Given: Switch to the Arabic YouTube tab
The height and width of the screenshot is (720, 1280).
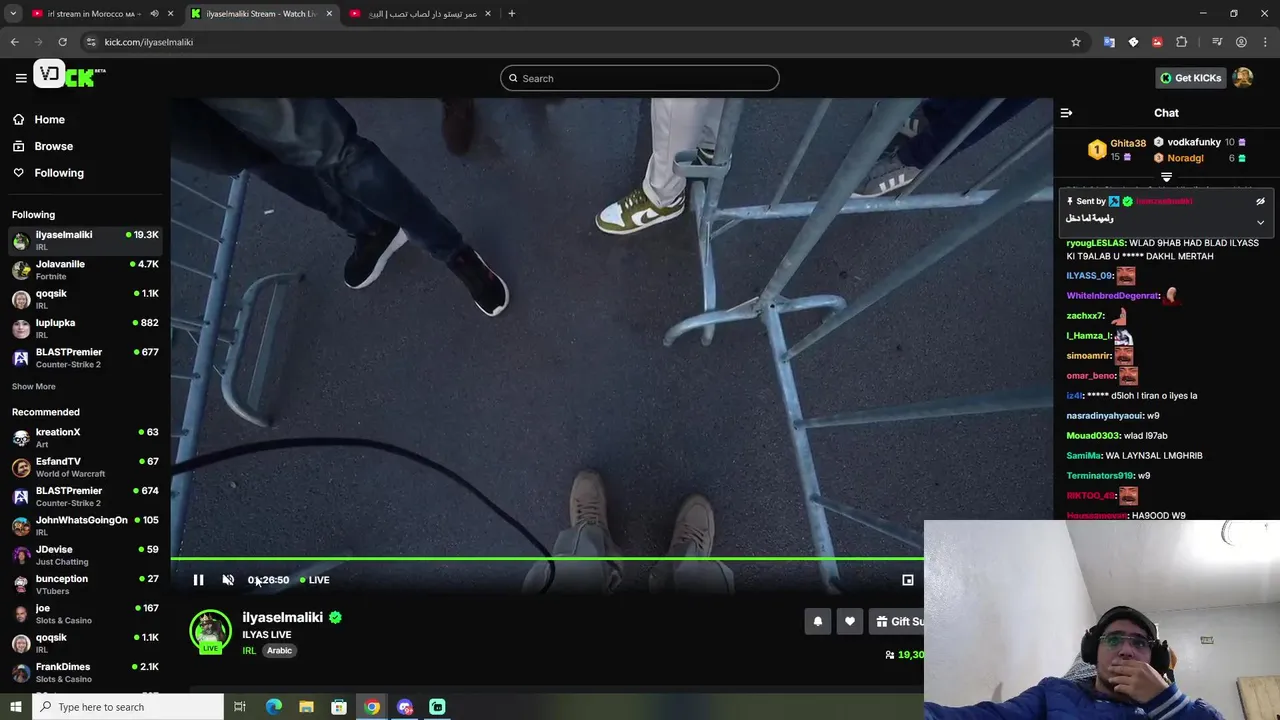Looking at the screenshot, I should [x=420, y=14].
